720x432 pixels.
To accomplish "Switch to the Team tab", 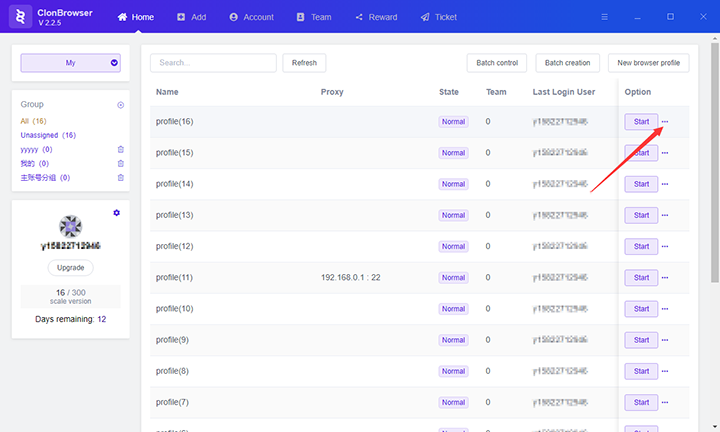I will (313, 17).
